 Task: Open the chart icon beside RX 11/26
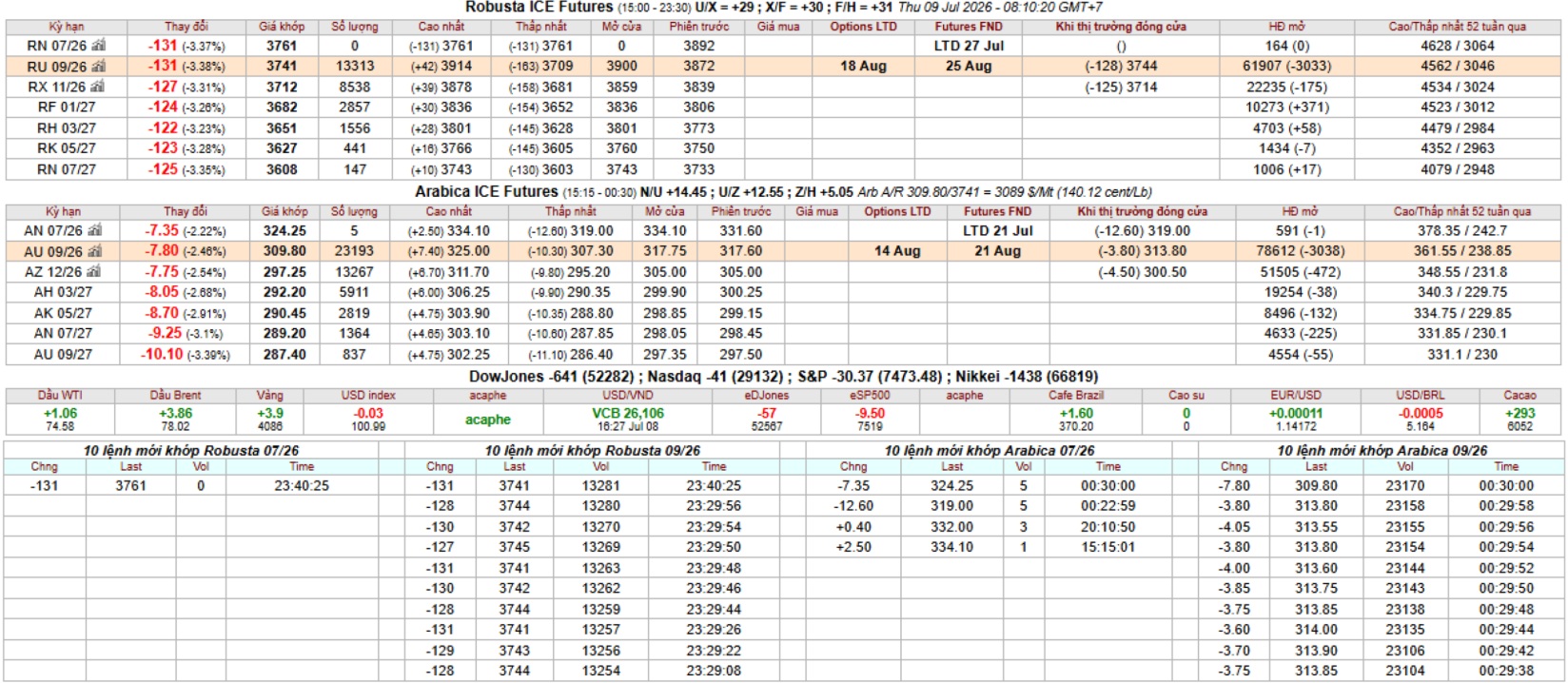pos(98,87)
